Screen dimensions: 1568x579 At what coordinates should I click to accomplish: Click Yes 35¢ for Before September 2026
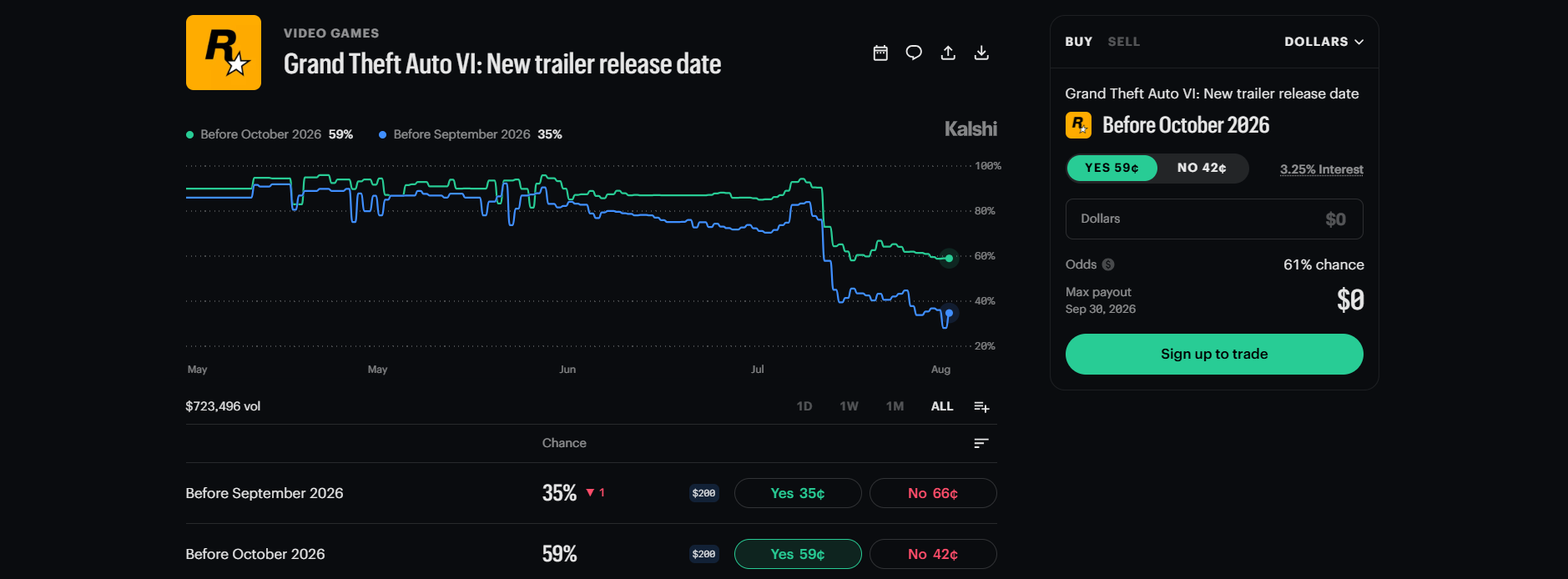(798, 493)
